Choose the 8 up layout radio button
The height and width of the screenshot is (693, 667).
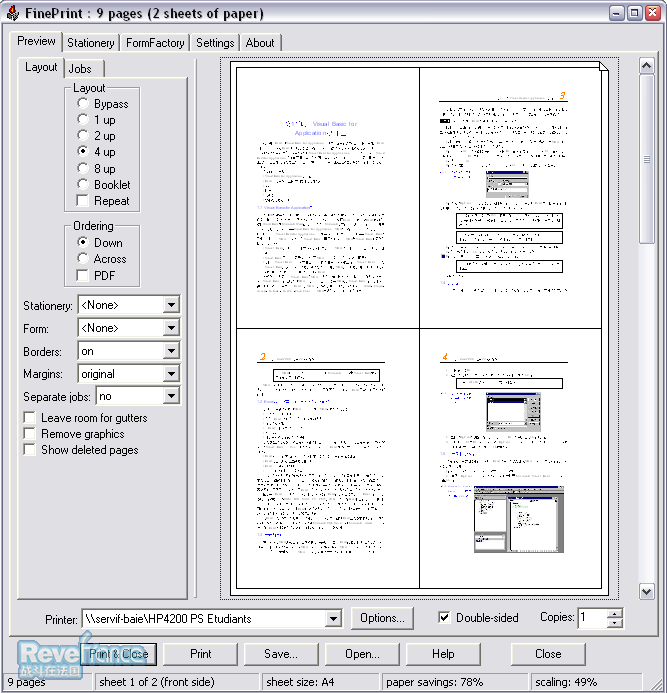click(83, 168)
